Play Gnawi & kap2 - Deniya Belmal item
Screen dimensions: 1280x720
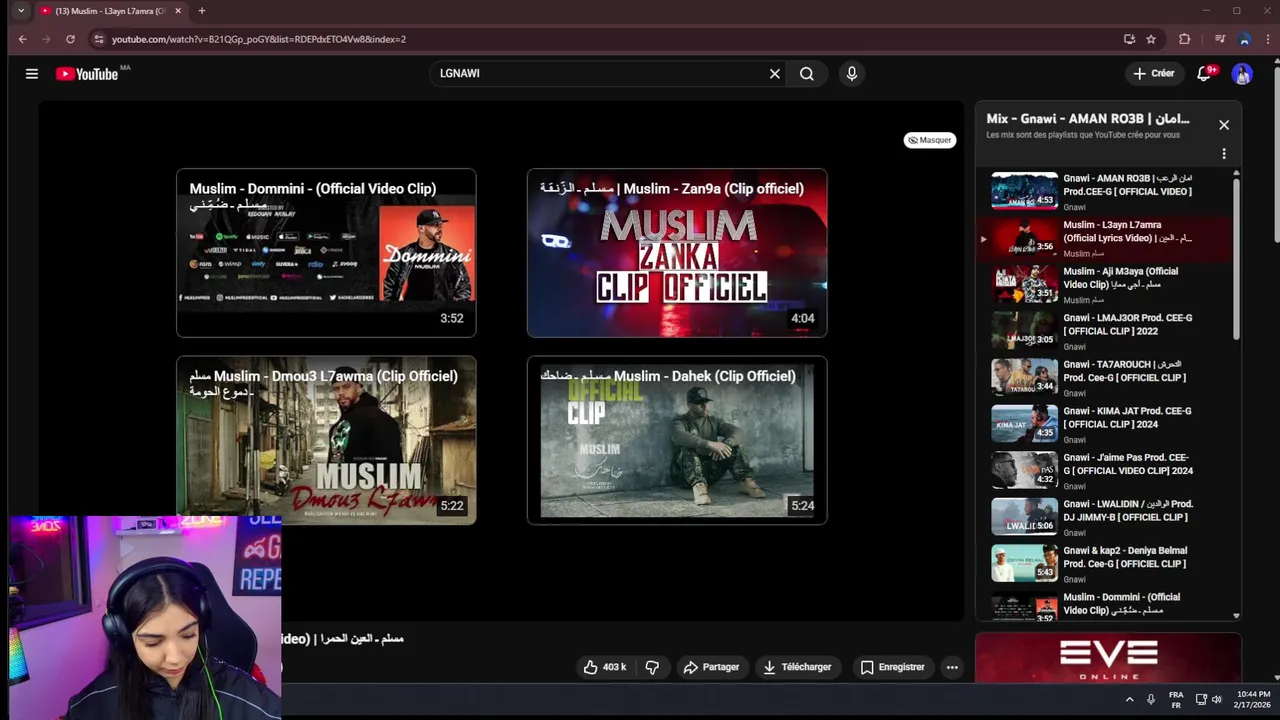tap(1105, 564)
